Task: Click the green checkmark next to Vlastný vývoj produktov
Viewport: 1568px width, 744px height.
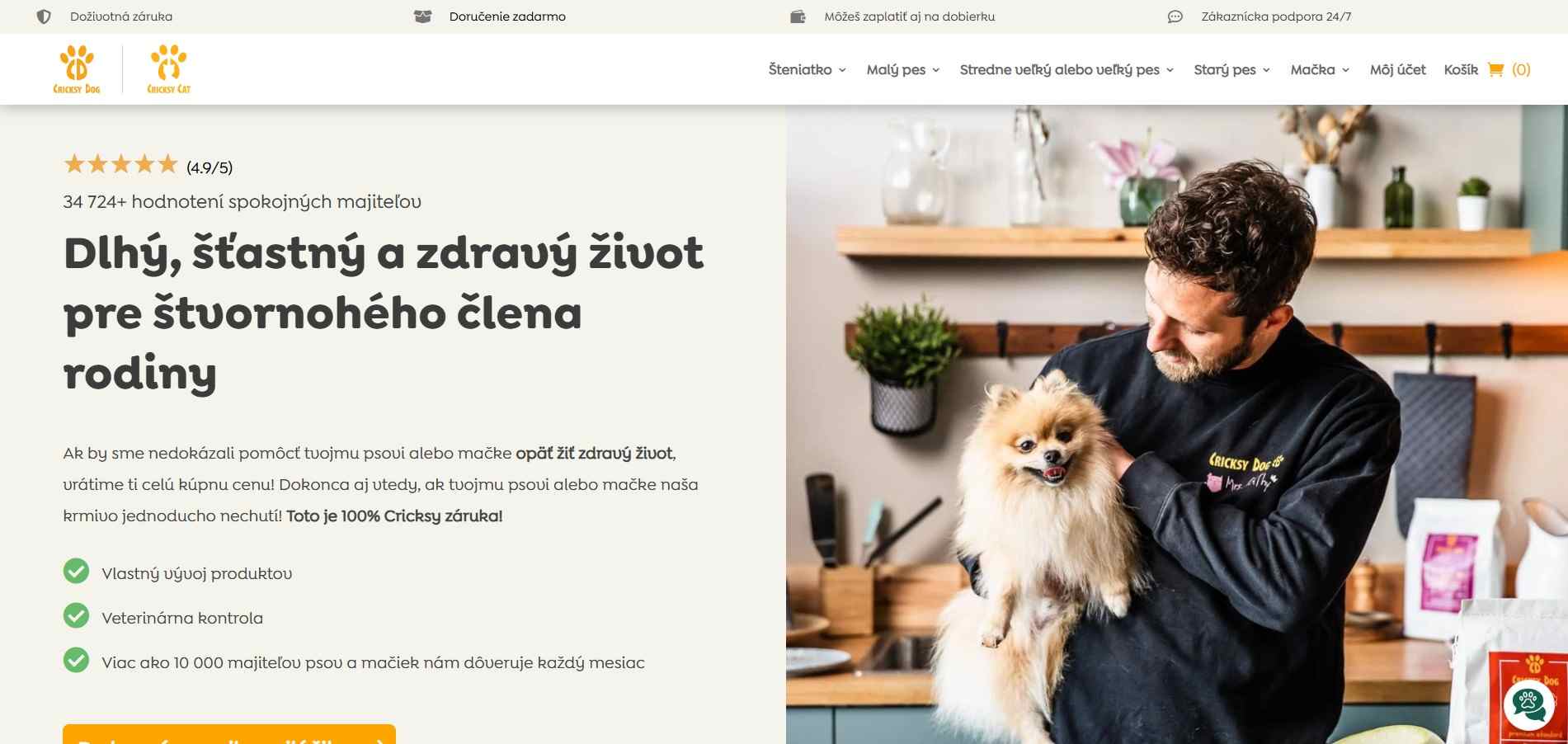Action: click(x=76, y=571)
